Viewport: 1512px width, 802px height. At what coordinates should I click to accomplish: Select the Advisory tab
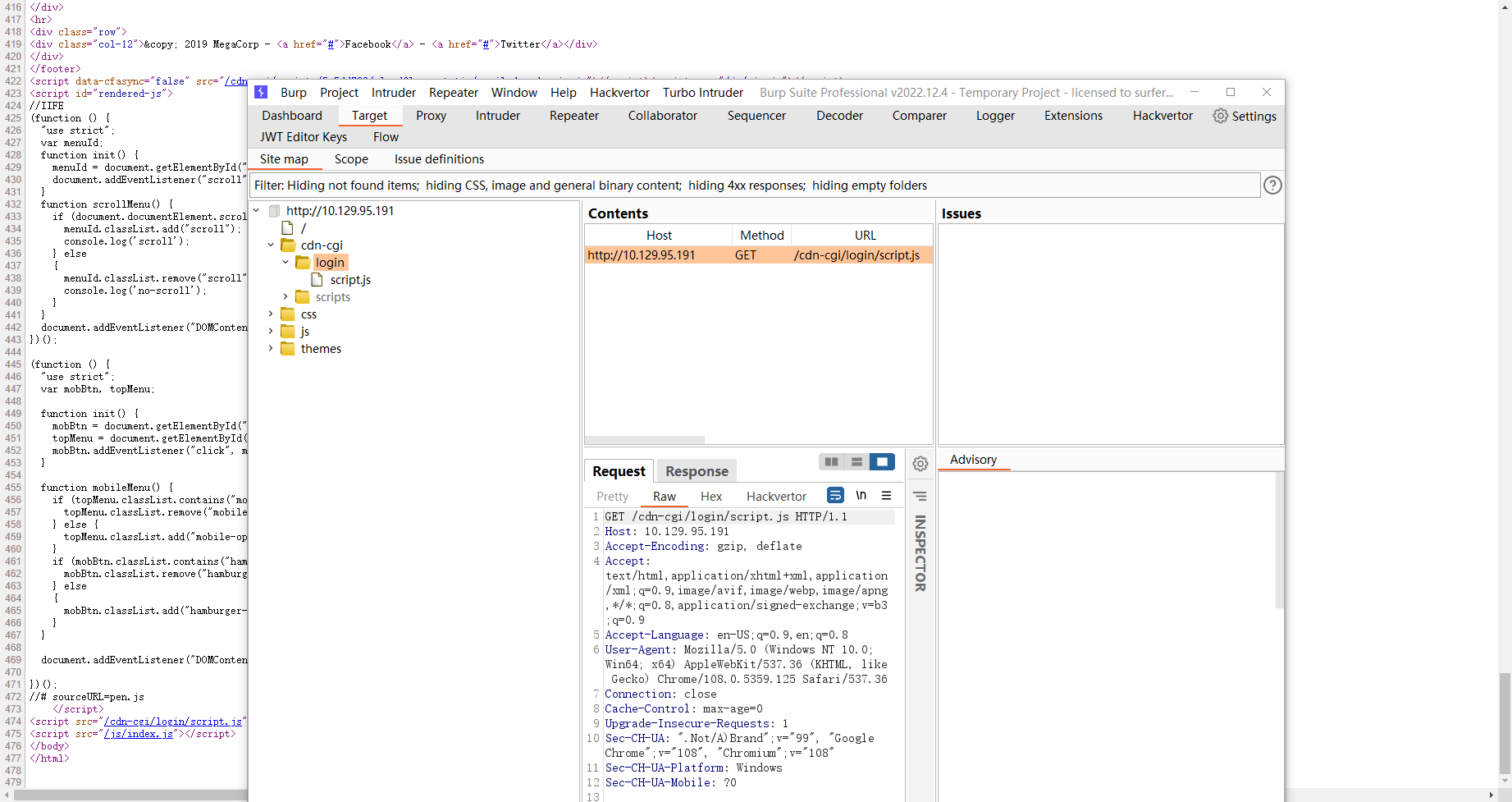973,460
